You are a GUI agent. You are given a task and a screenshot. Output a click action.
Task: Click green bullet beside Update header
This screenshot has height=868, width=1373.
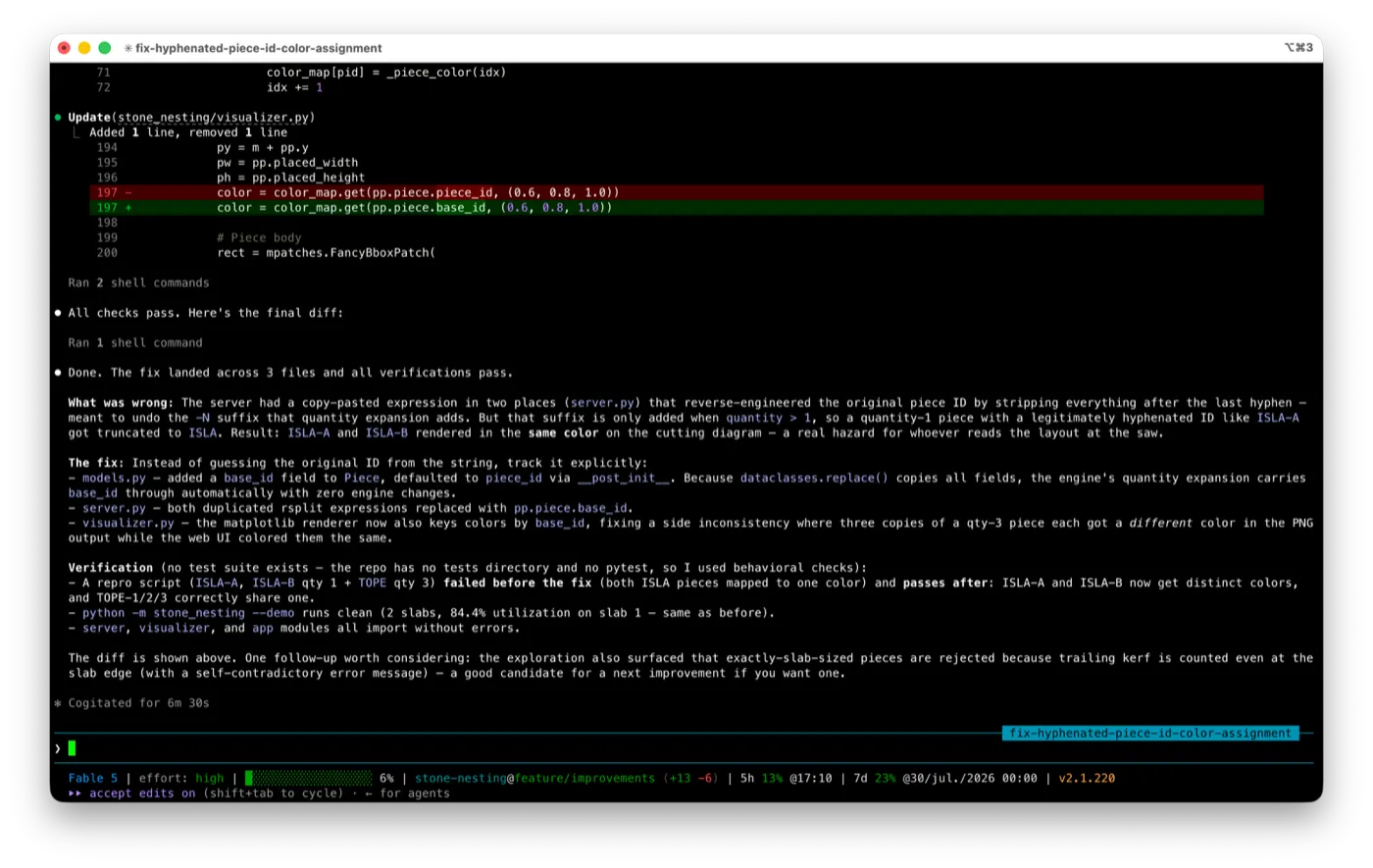[58, 117]
